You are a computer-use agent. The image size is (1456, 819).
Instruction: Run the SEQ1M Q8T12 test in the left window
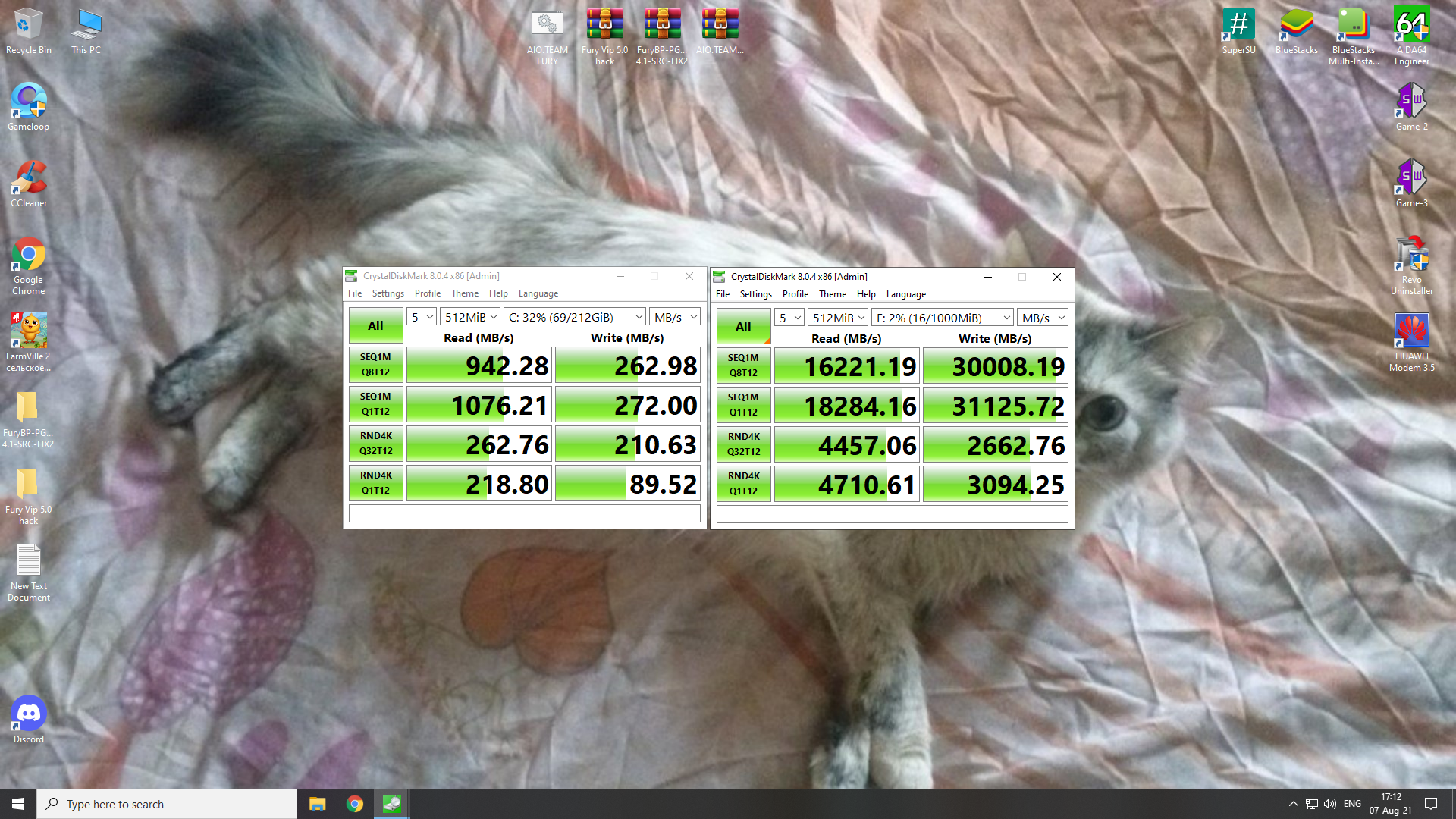tap(375, 365)
